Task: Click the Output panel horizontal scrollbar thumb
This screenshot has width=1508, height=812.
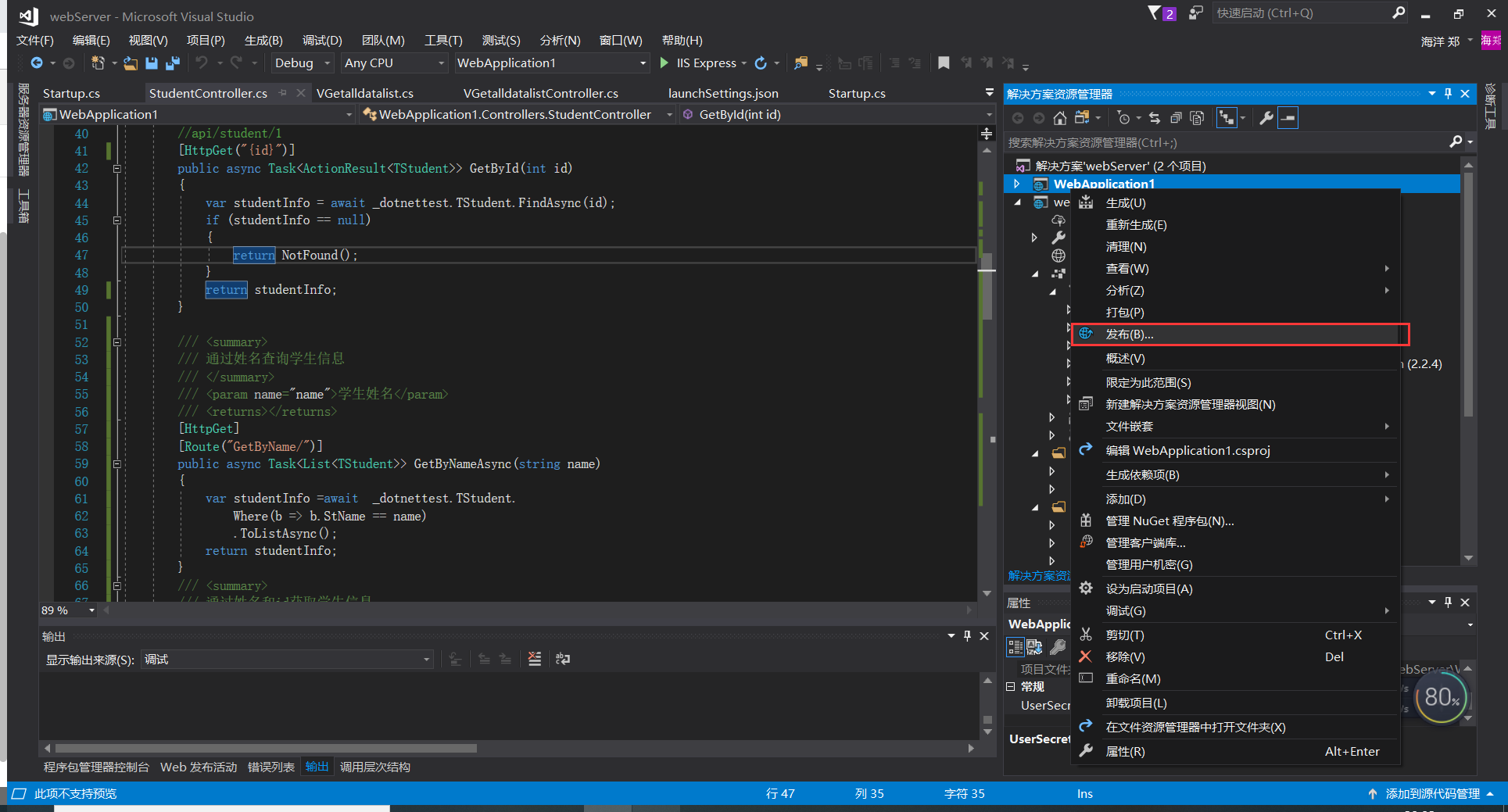Action: [x=266, y=748]
